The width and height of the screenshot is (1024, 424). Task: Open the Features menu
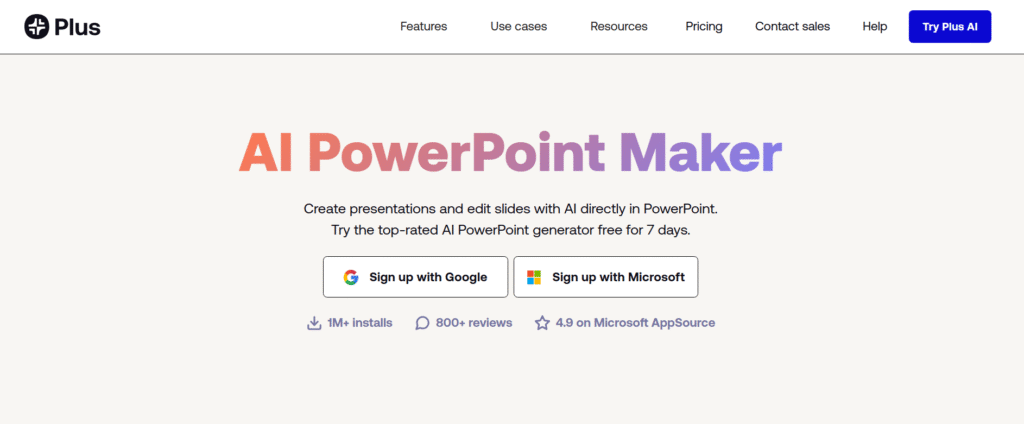[423, 27]
